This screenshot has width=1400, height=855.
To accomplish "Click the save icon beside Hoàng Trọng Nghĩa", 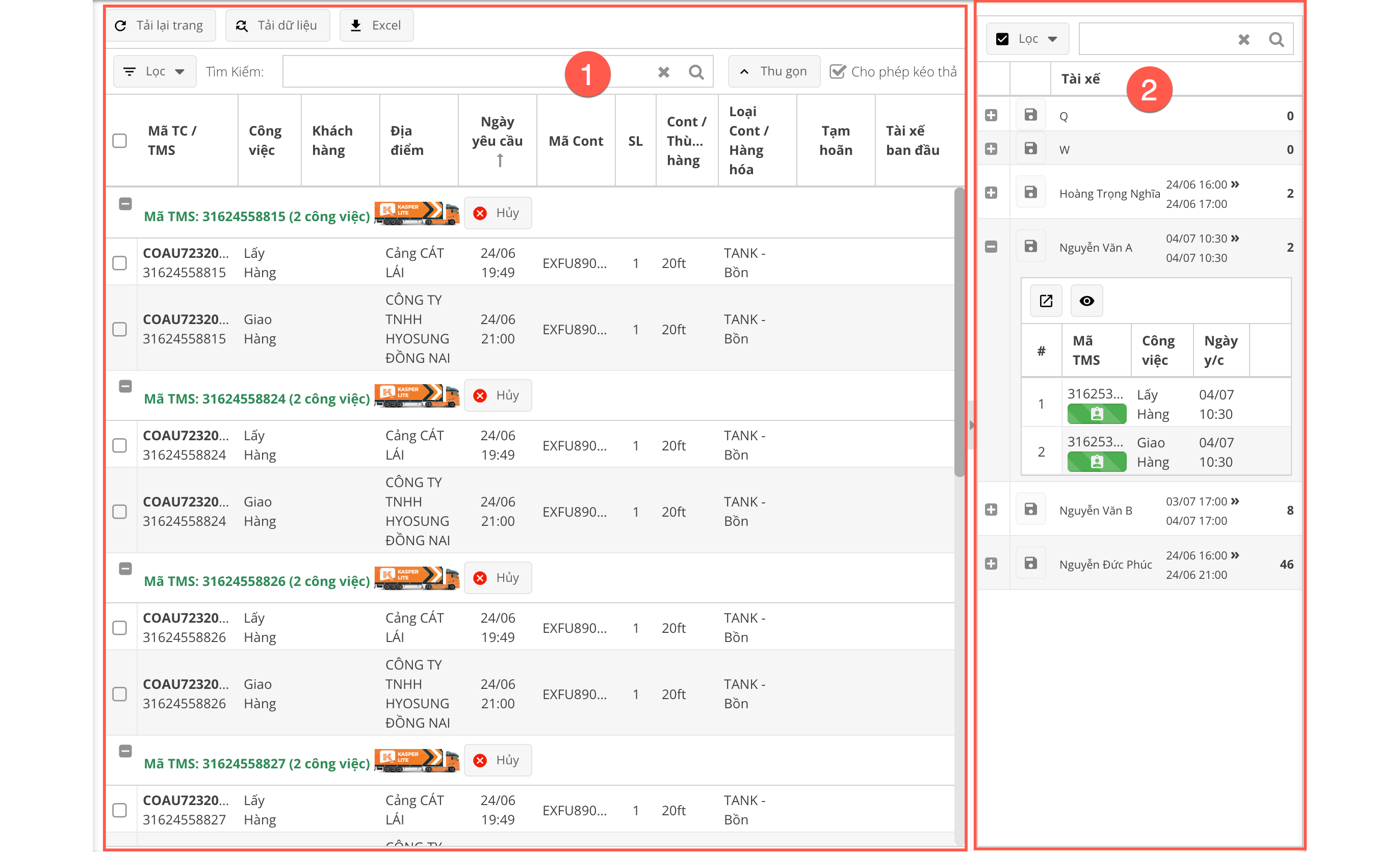I will tap(1030, 193).
